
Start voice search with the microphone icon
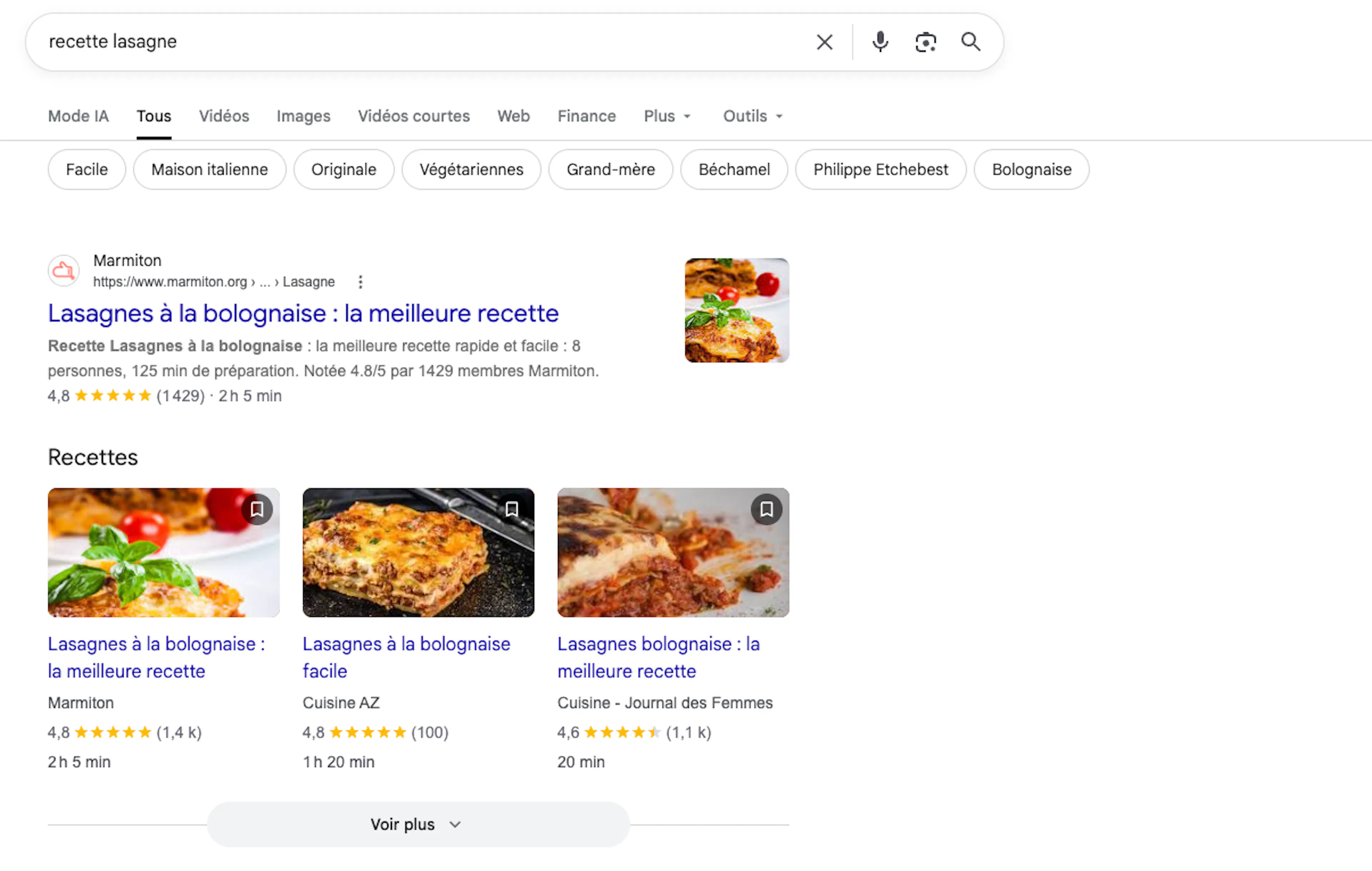880,42
